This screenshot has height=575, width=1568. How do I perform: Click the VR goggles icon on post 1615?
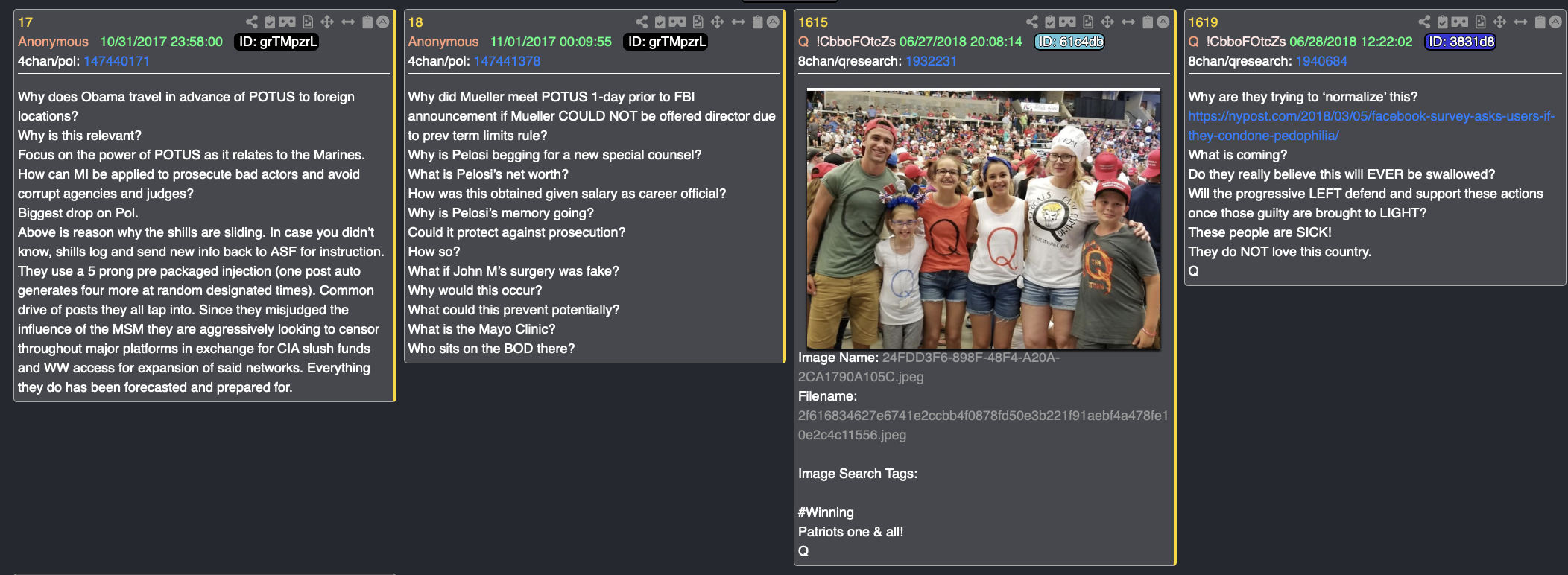[1068, 22]
